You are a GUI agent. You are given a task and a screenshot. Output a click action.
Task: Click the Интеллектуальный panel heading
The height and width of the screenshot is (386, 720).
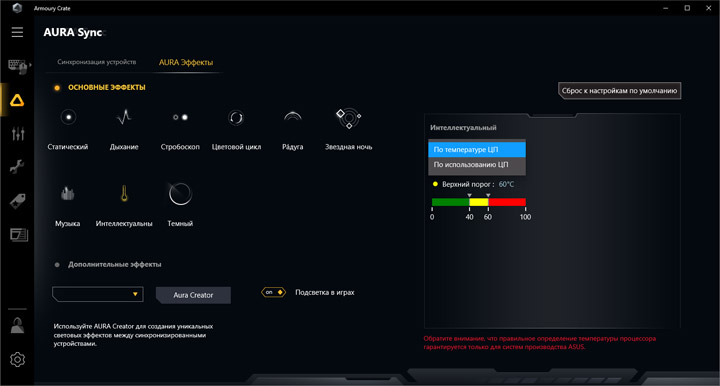pos(463,128)
